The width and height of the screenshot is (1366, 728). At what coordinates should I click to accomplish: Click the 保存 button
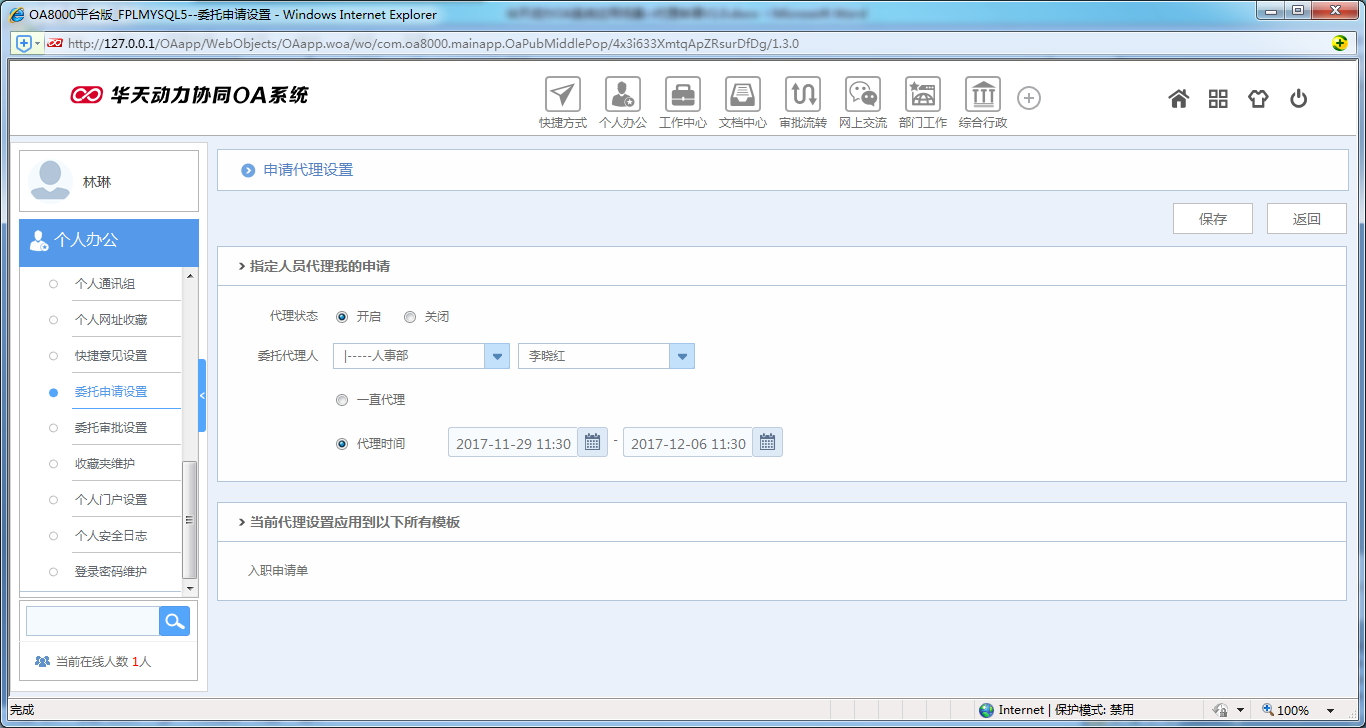[x=1213, y=219]
